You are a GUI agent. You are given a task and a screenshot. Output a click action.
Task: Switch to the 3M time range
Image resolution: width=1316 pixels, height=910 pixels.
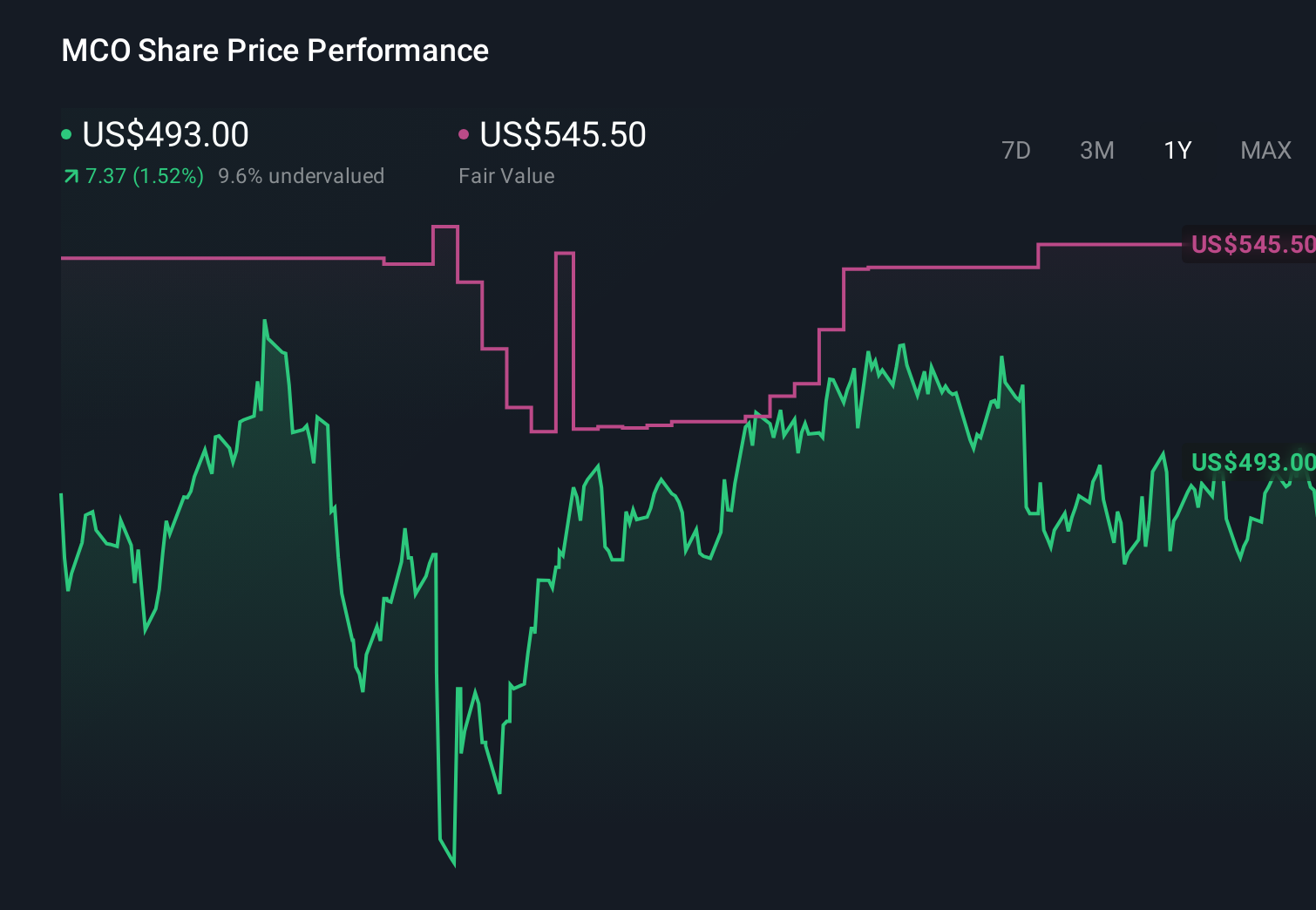point(1096,150)
